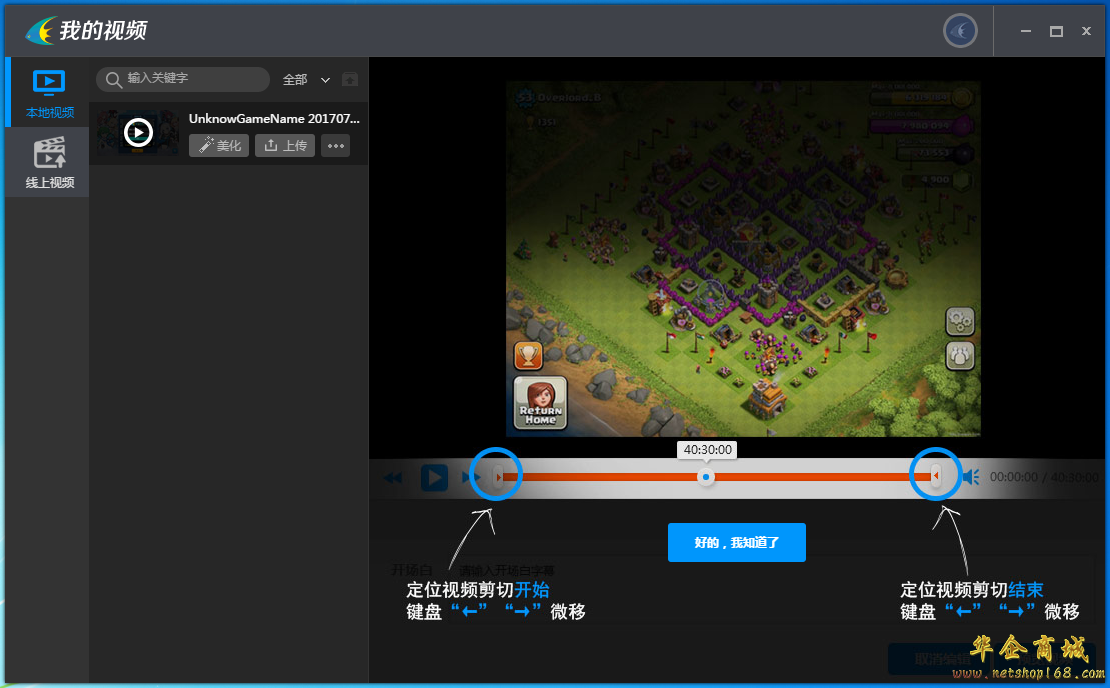Click the 上传 upload button
The height and width of the screenshot is (688, 1110).
(285, 146)
